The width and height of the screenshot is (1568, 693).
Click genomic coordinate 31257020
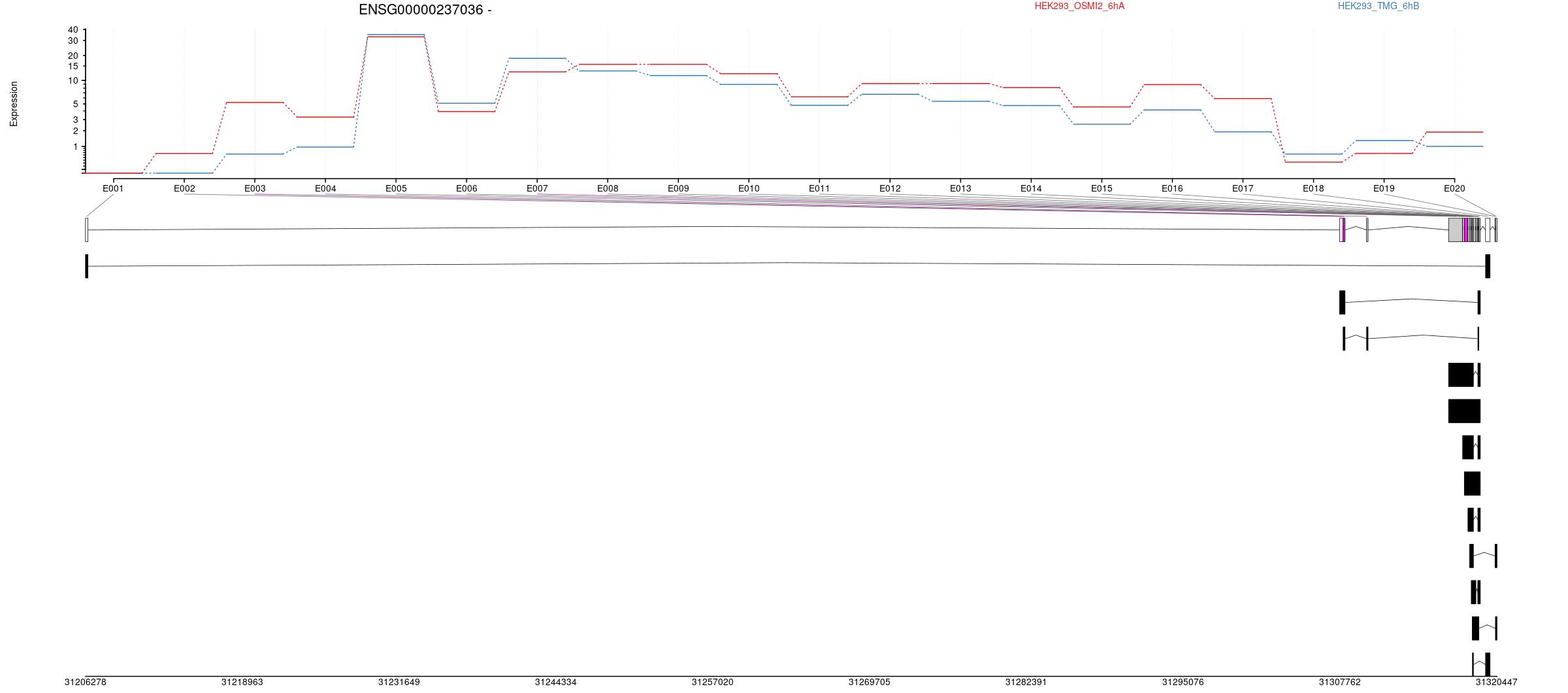pos(713,682)
